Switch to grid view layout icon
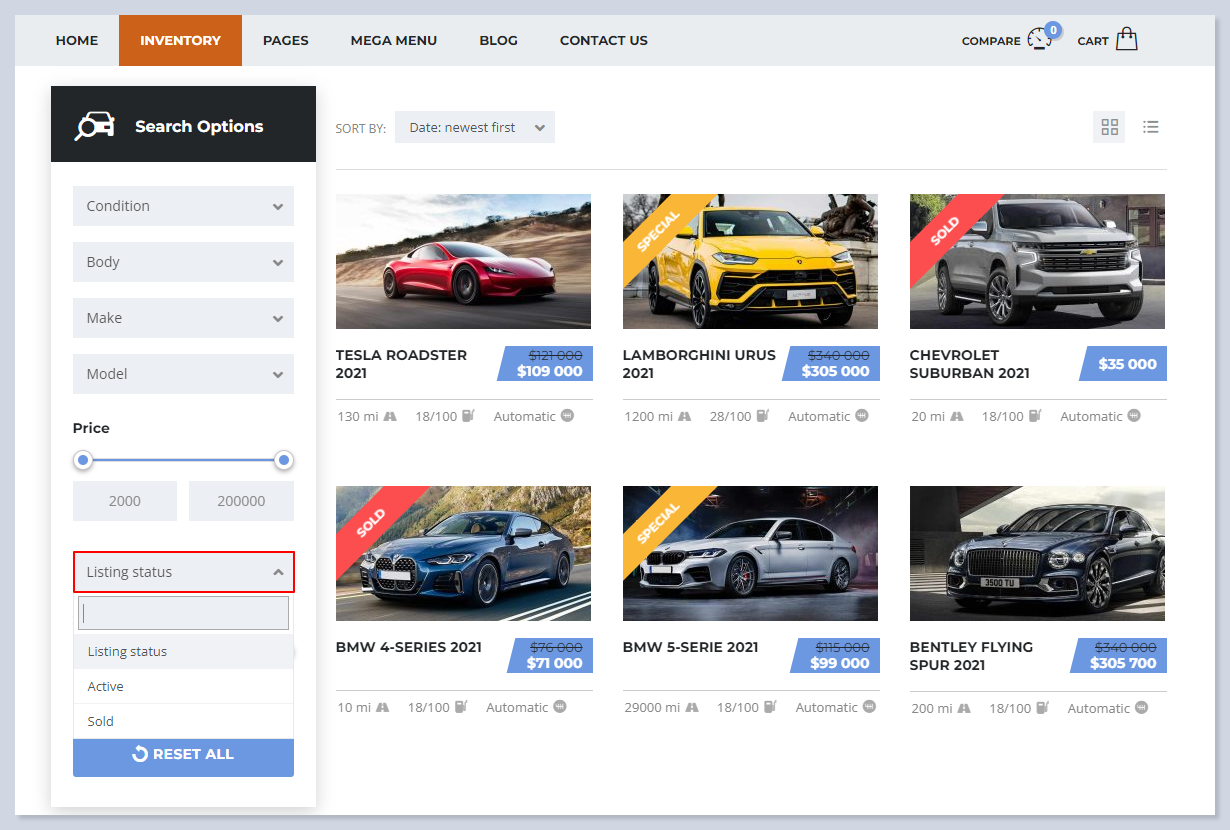Screen dimensions: 1230x830 click(1109, 127)
